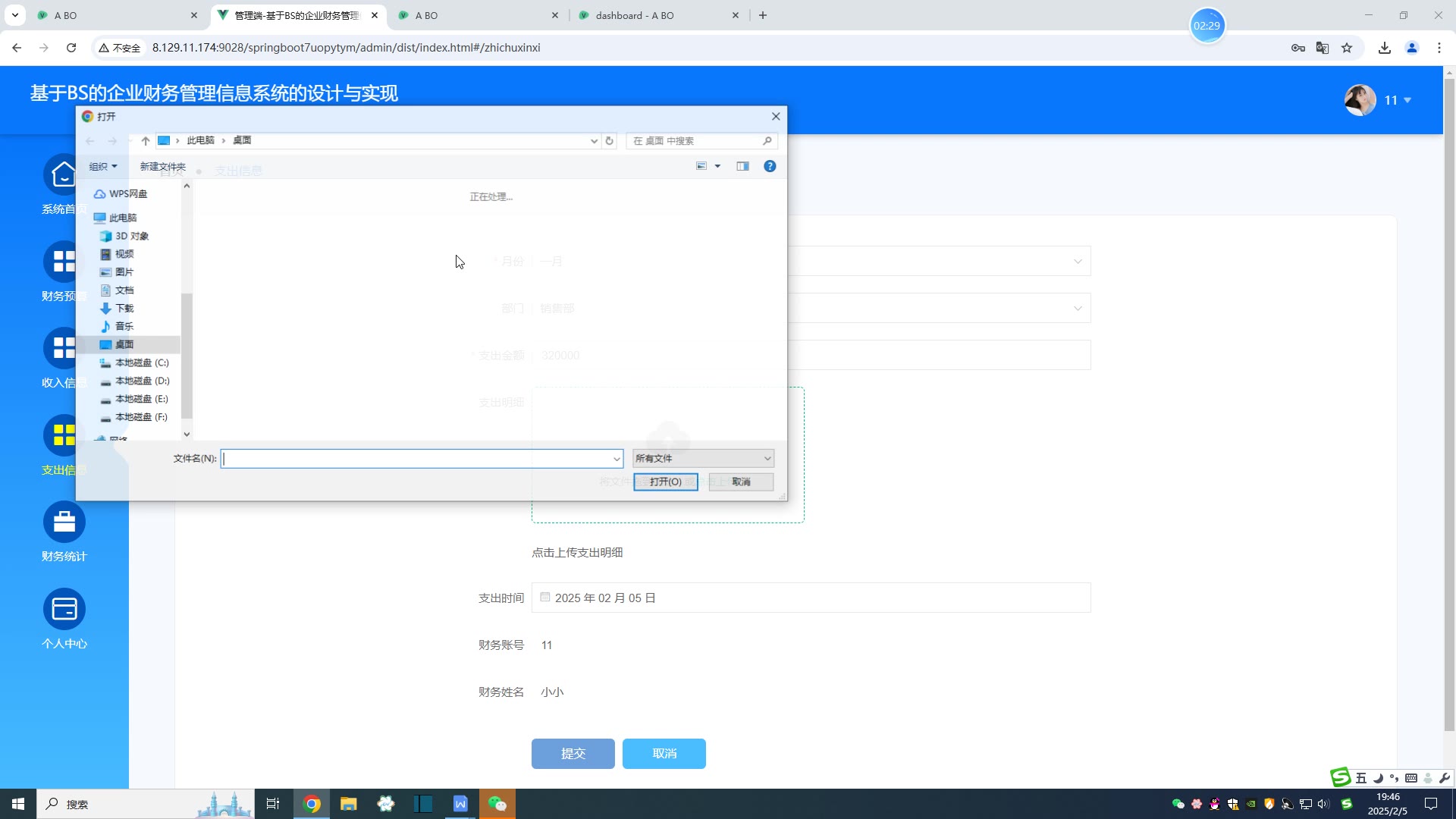Screen dimensions: 1456x819
Task: Open the Chrome downloads icon
Action: pyautogui.click(x=1385, y=48)
